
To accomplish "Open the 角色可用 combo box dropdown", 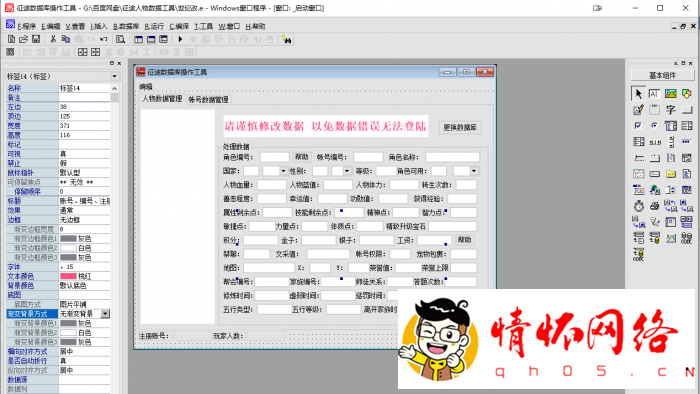I will pyautogui.click(x=474, y=171).
